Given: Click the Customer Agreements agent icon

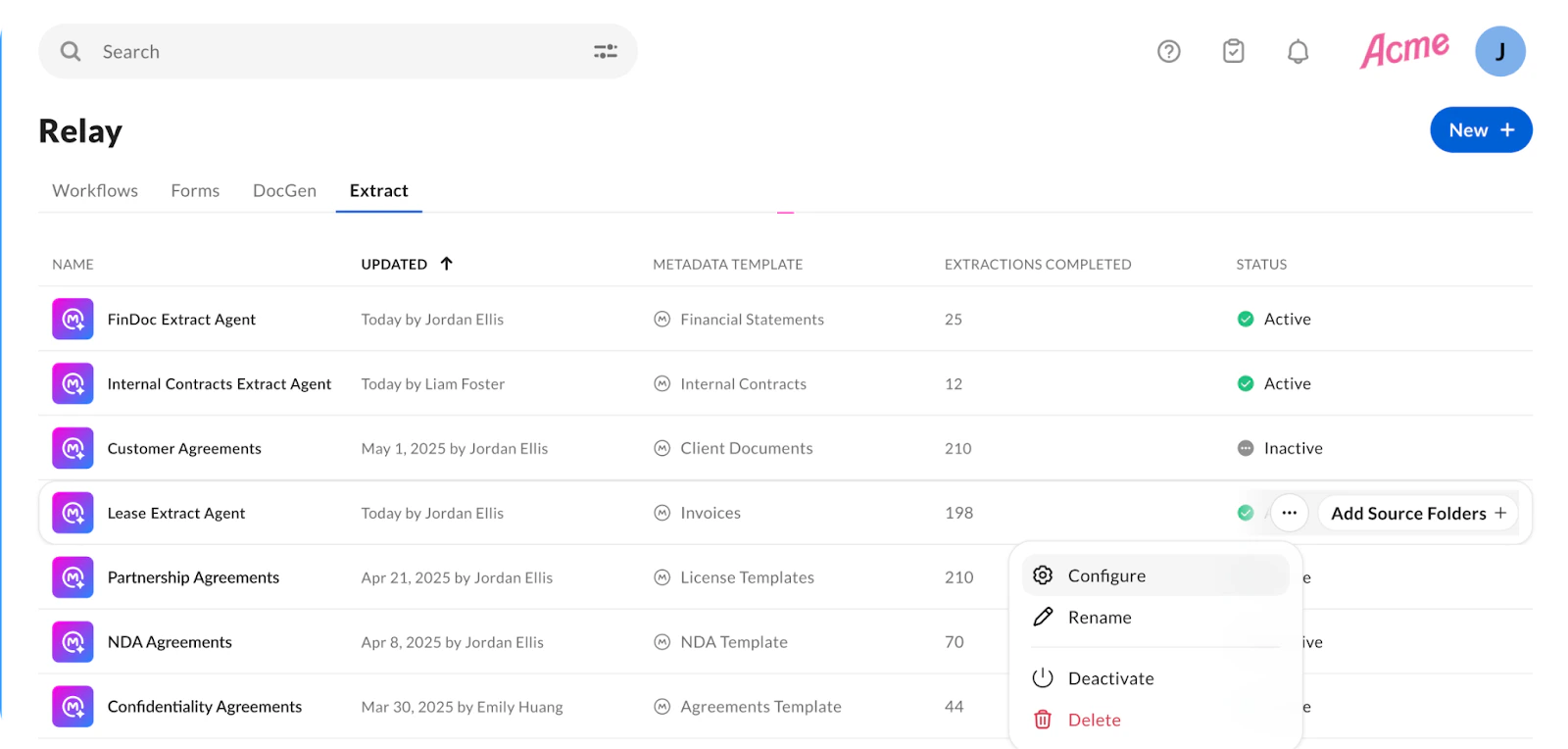Looking at the screenshot, I should click(73, 448).
